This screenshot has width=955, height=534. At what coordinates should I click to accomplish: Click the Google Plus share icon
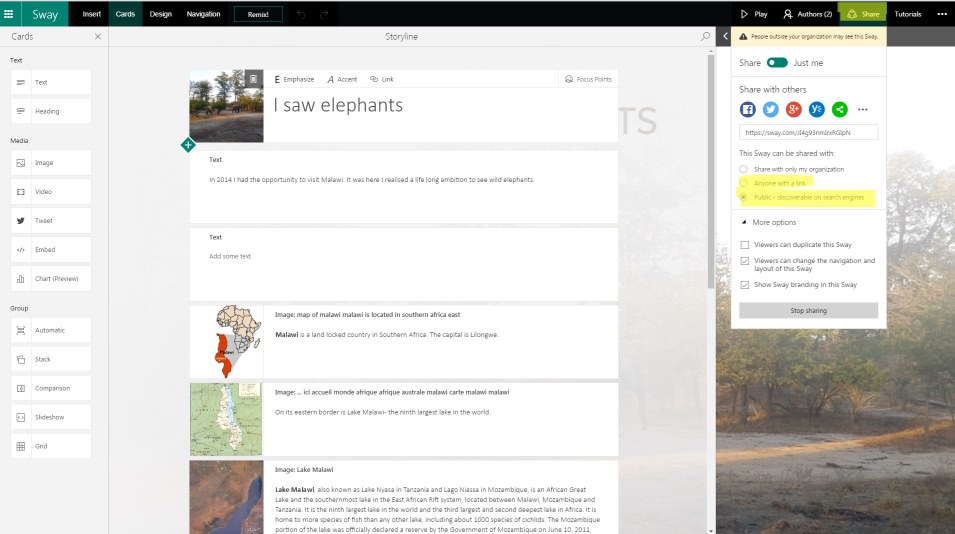tap(794, 110)
